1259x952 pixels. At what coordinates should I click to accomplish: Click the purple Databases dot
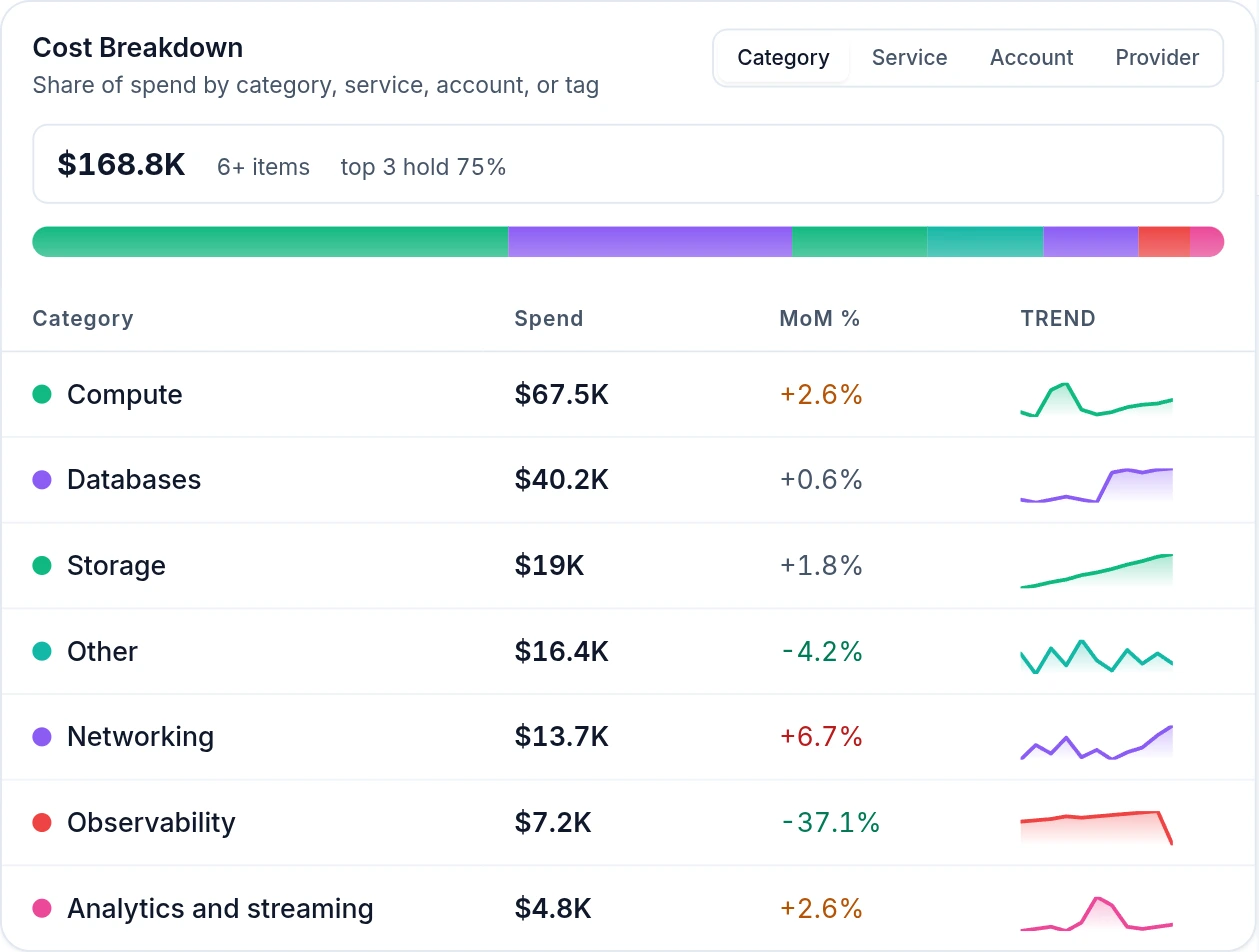click(x=42, y=480)
